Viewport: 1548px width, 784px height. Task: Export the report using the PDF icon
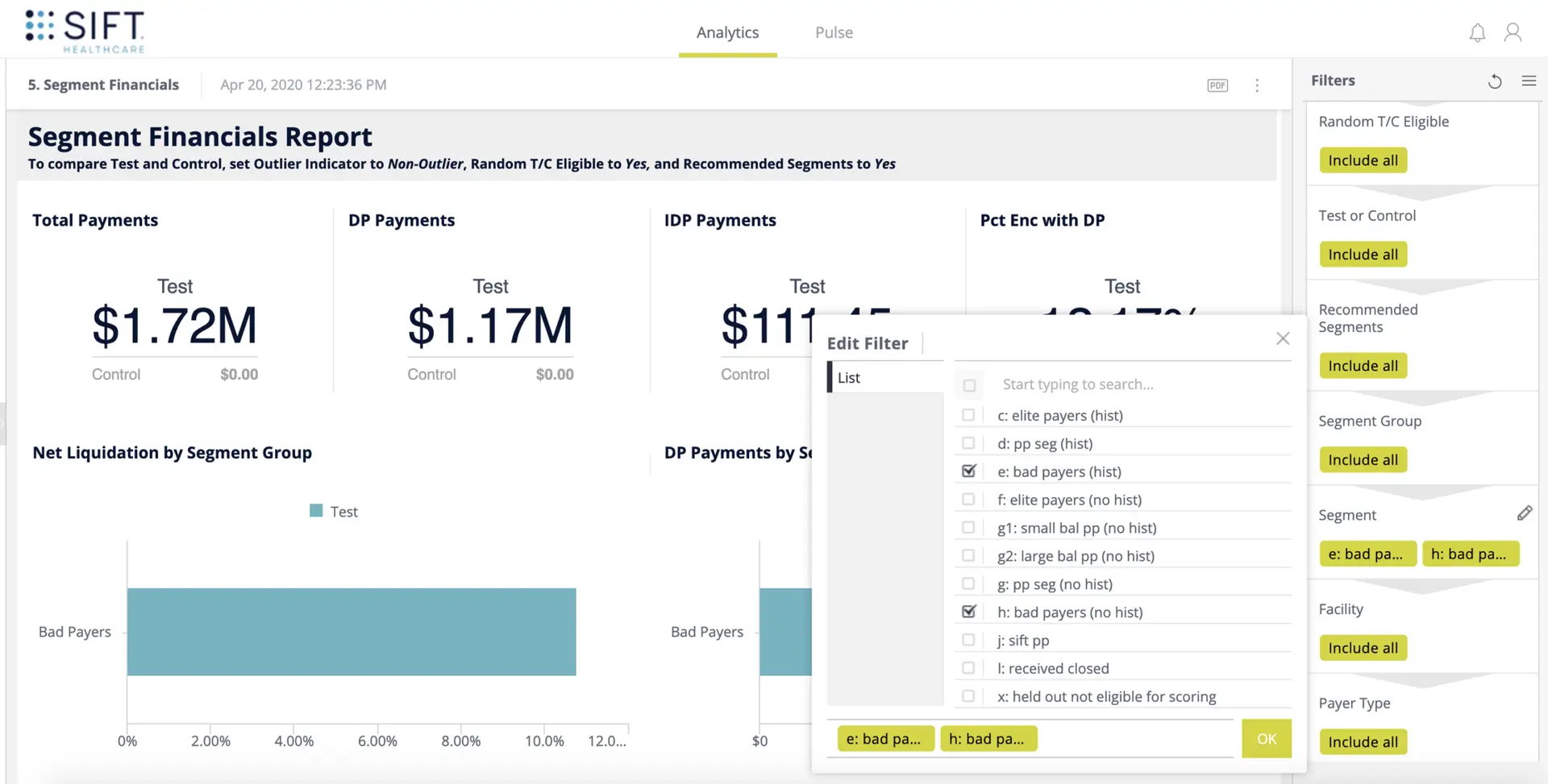[x=1217, y=85]
